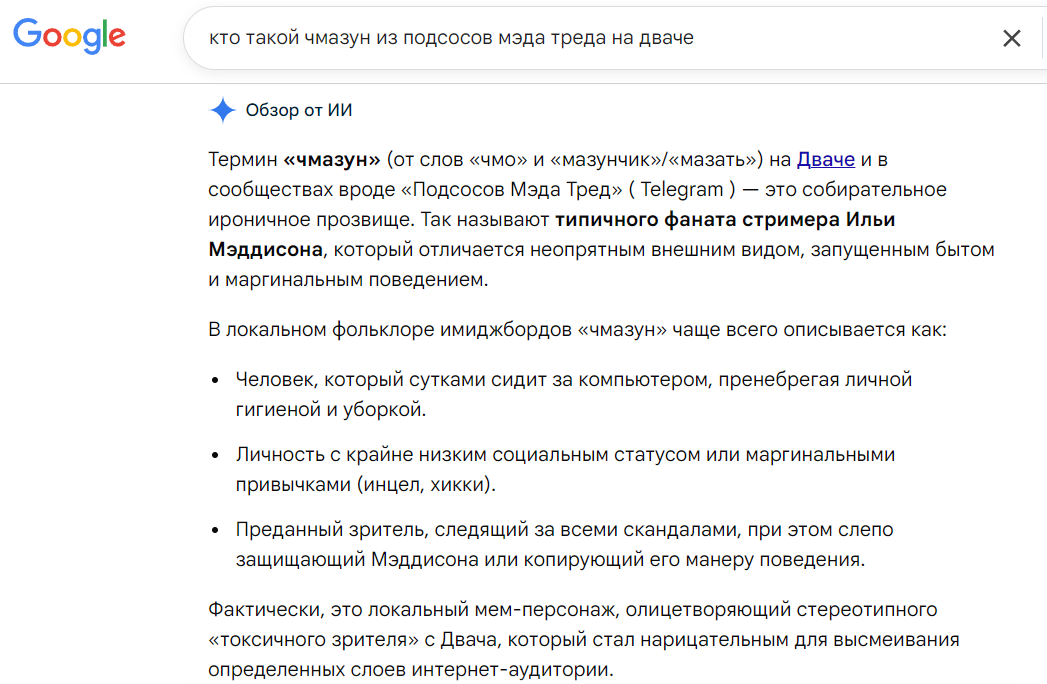
Task: Click the blue AI overview sparkle icon
Action: 223,110
